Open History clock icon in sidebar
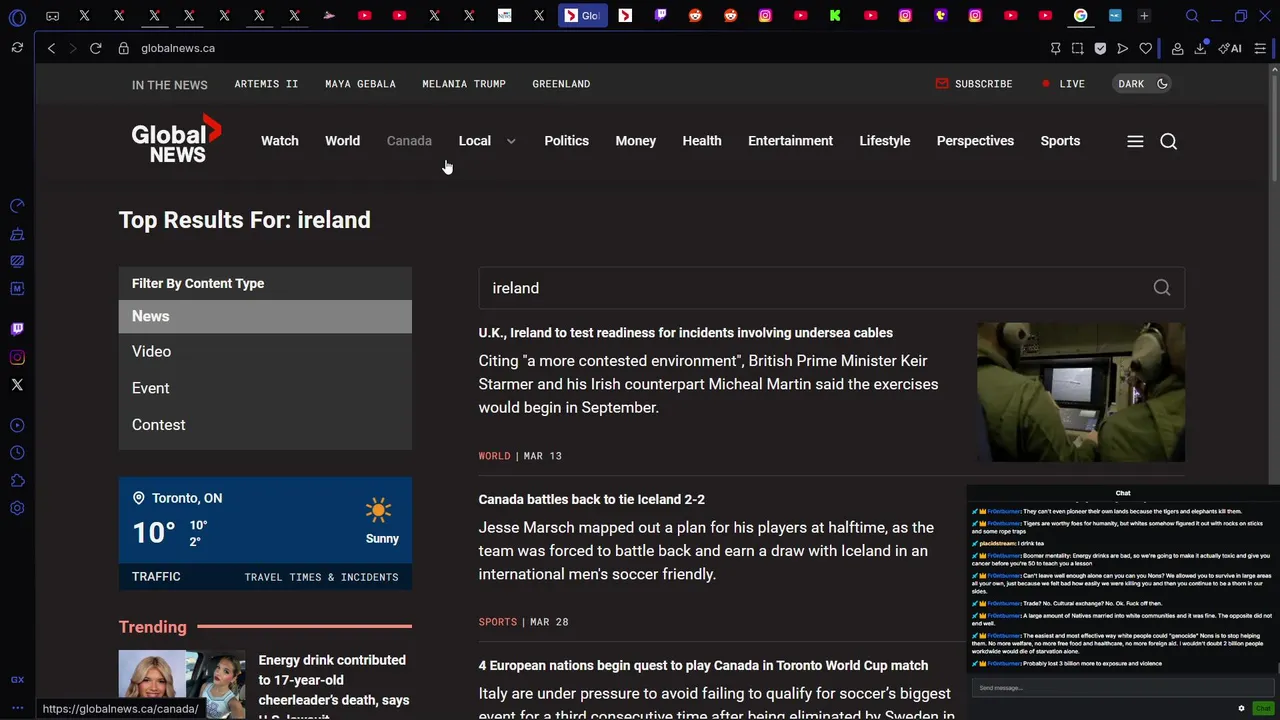 click(x=17, y=453)
